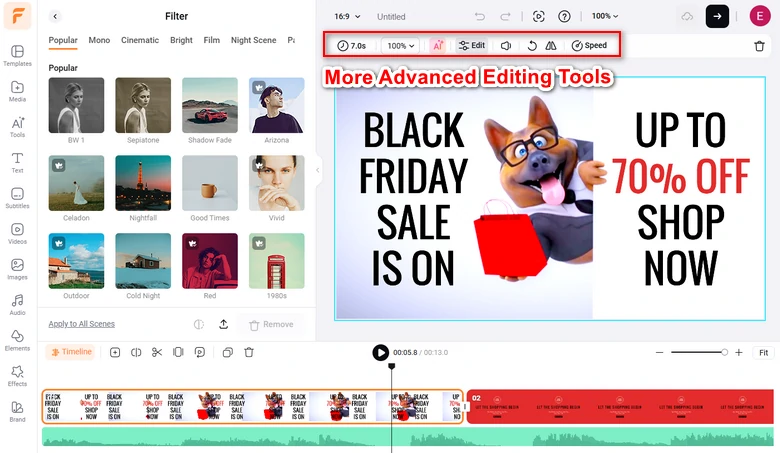Open the help question mark
This screenshot has height=453, width=780.
564,16
